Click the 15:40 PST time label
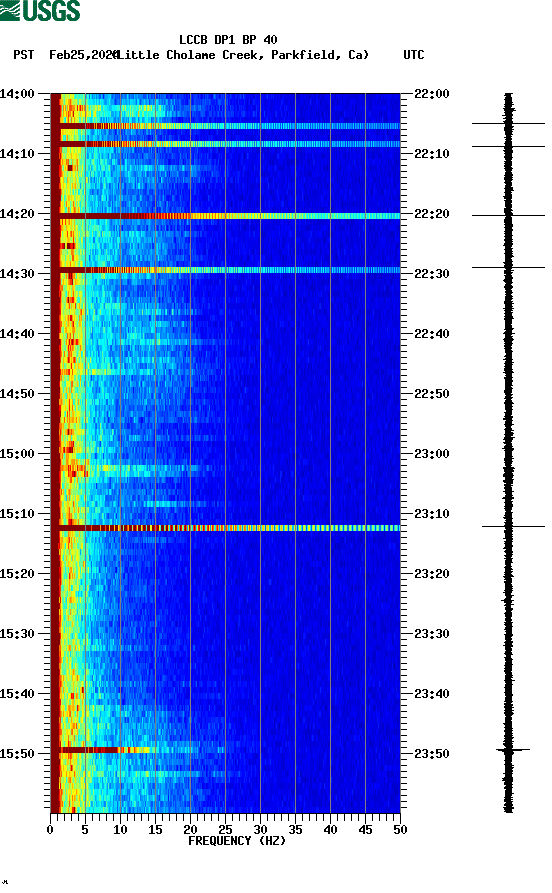The height and width of the screenshot is (893, 552). tap(17, 693)
